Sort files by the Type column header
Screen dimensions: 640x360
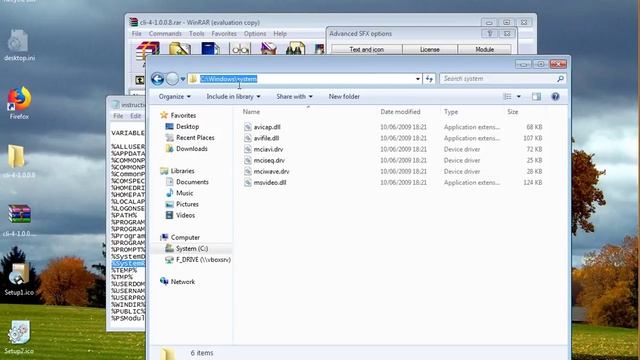(x=451, y=112)
